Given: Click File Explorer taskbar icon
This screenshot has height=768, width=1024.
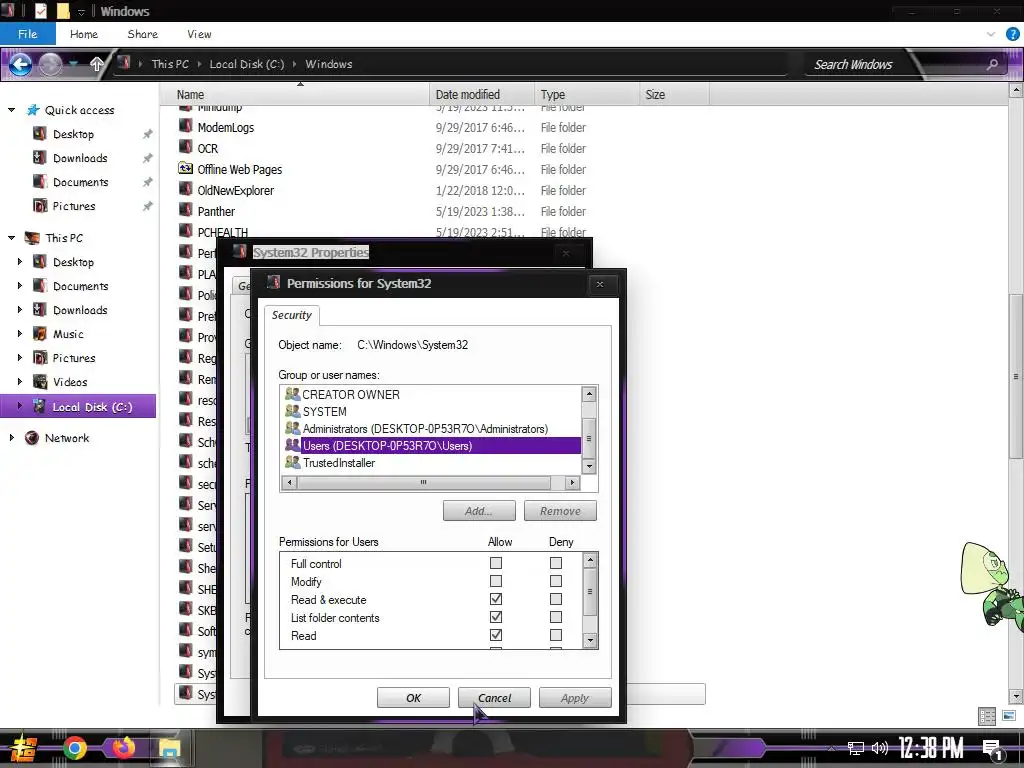Looking at the screenshot, I should point(169,748).
